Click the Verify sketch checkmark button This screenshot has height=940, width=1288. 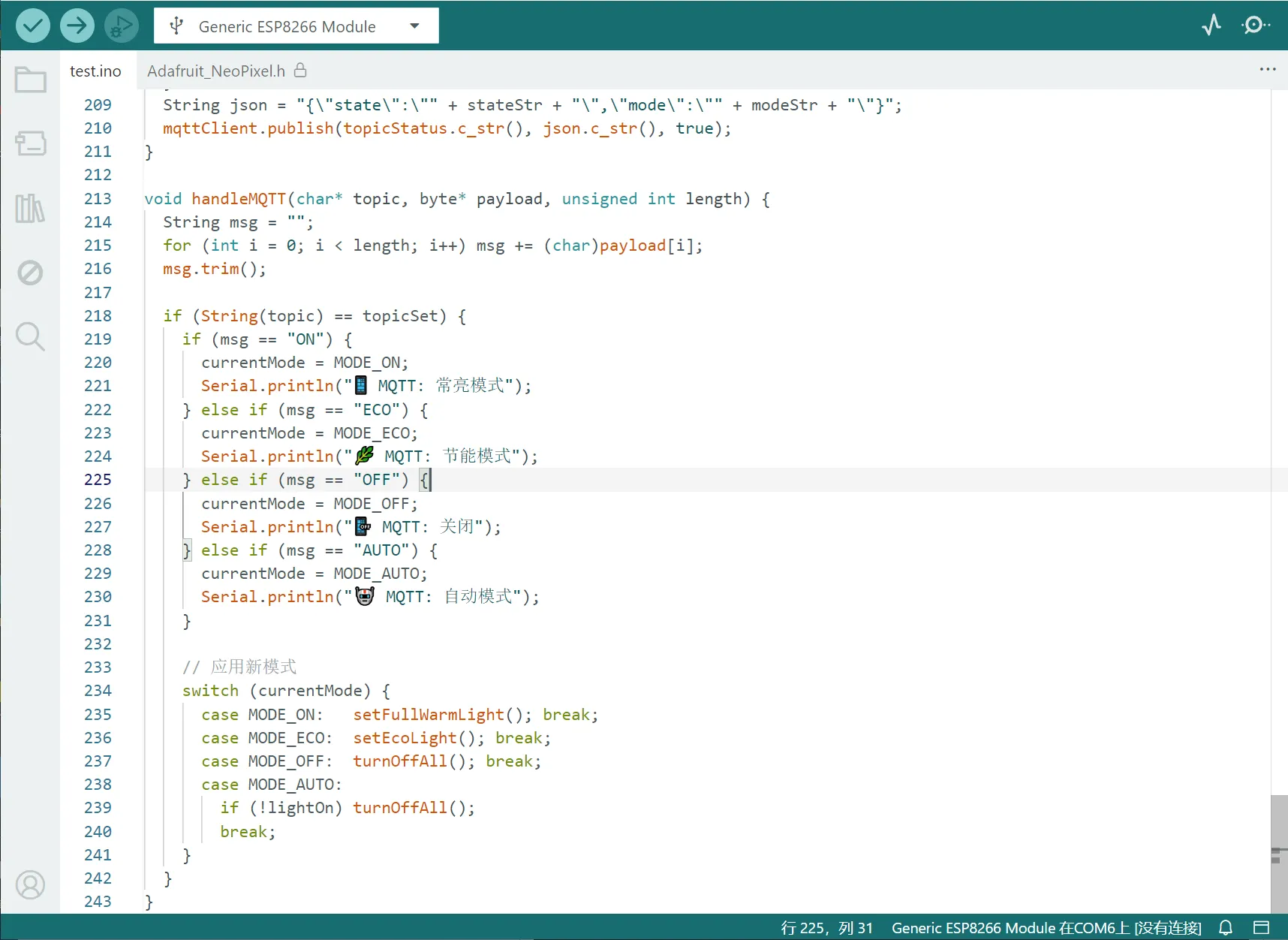coord(32,26)
